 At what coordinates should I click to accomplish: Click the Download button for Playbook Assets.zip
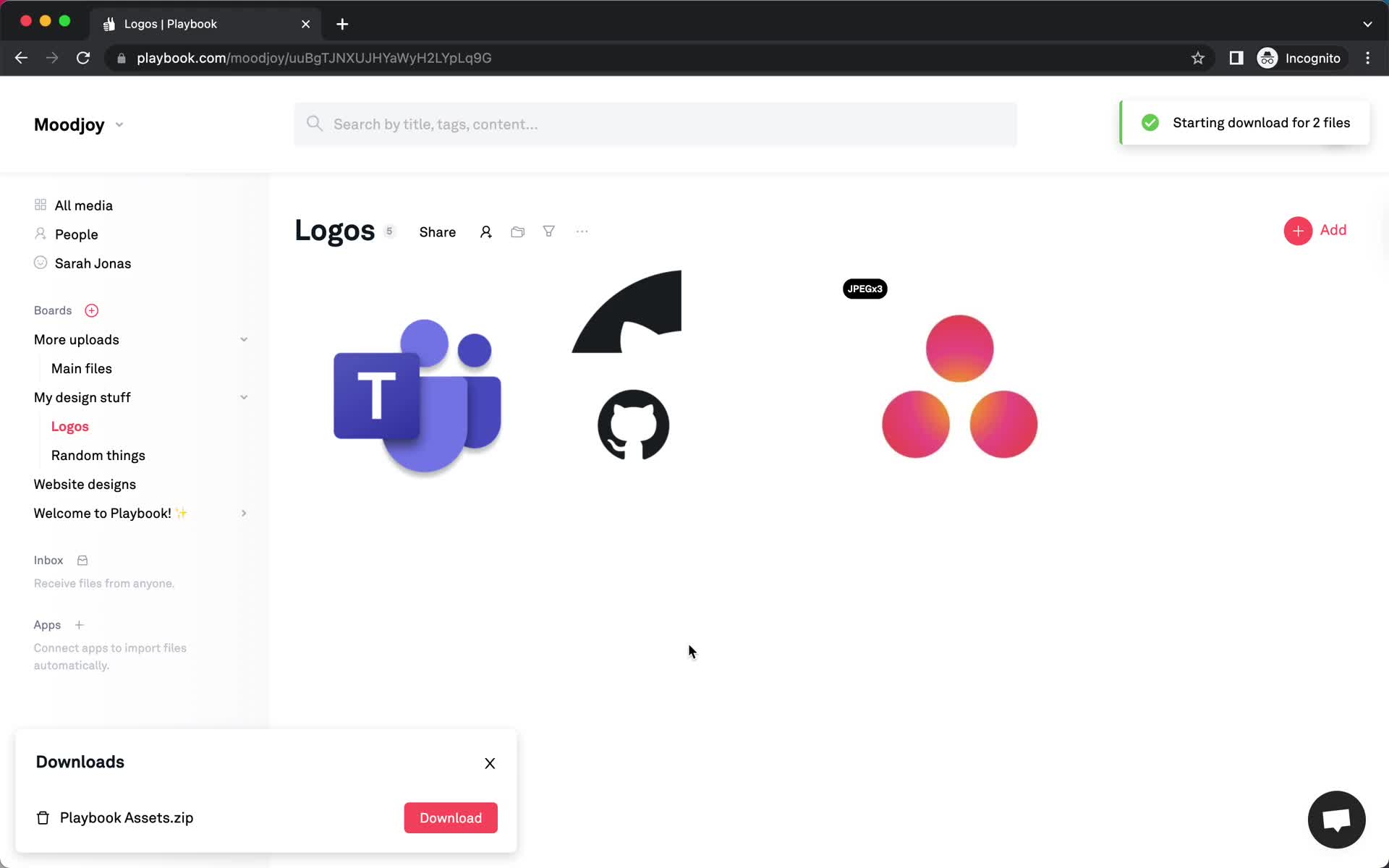click(449, 817)
